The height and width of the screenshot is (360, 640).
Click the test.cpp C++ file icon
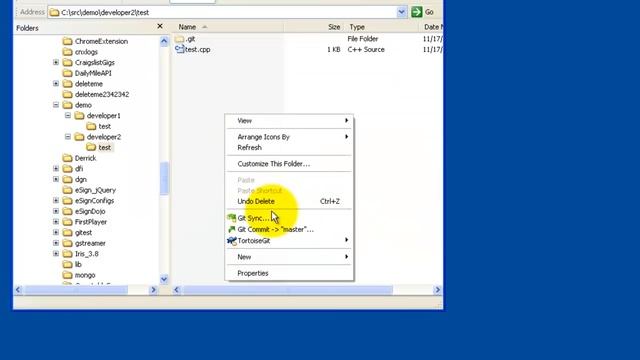pos(179,49)
